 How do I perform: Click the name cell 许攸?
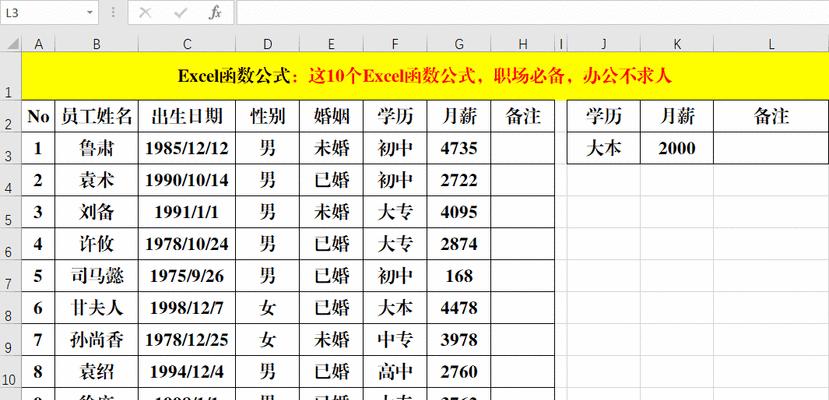pyautogui.click(x=96, y=244)
